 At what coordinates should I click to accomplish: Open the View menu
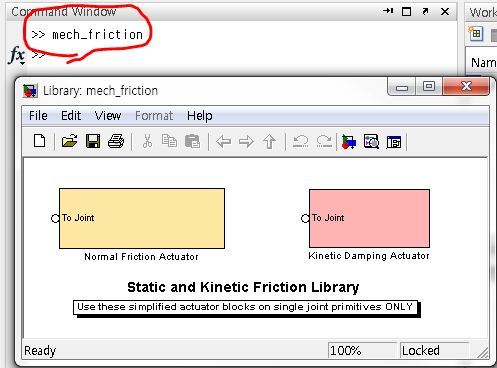(x=108, y=116)
